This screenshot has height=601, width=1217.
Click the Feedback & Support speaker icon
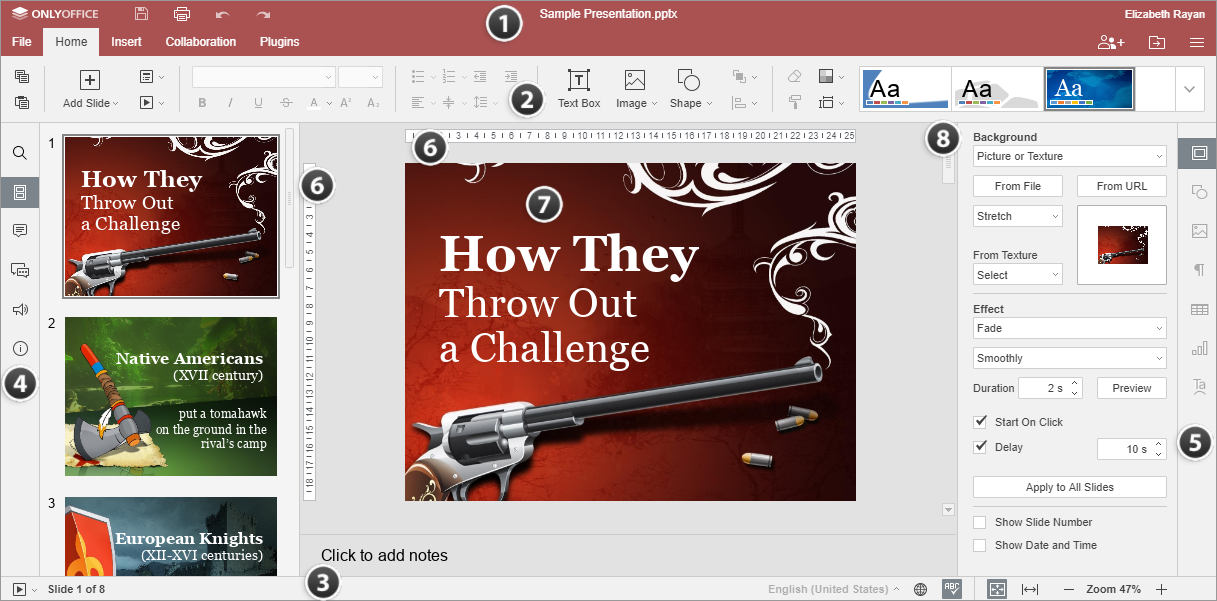tap(20, 309)
